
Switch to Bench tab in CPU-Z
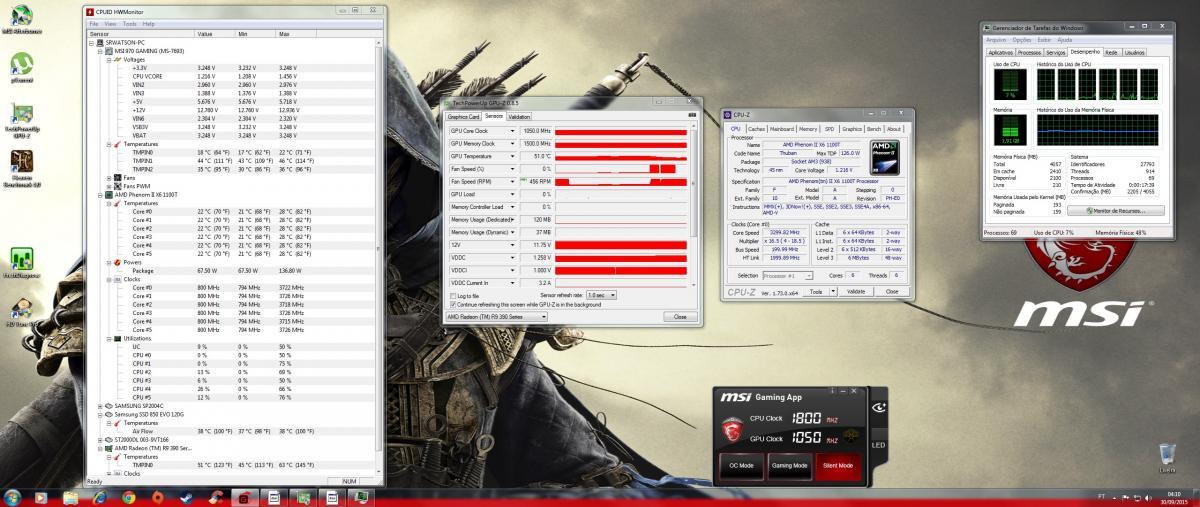874,129
